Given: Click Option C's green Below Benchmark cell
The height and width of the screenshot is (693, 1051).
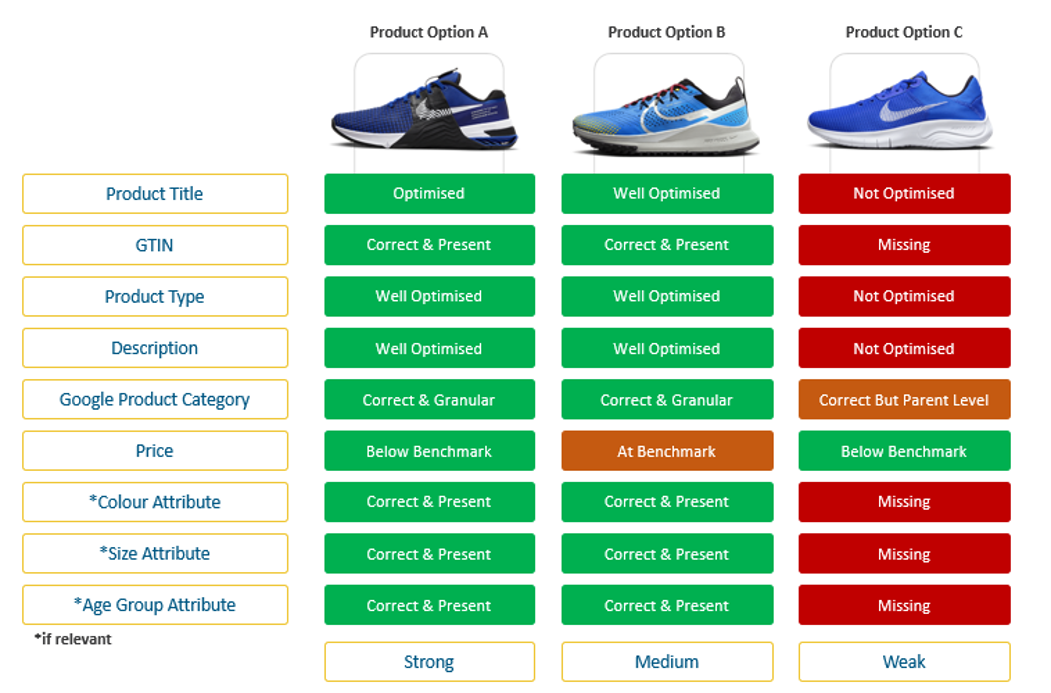Looking at the screenshot, I should click(904, 451).
